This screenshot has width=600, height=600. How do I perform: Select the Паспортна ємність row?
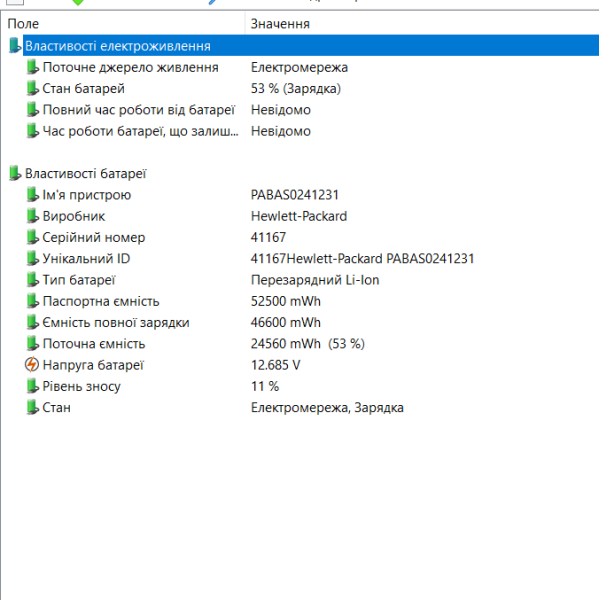click(x=300, y=301)
